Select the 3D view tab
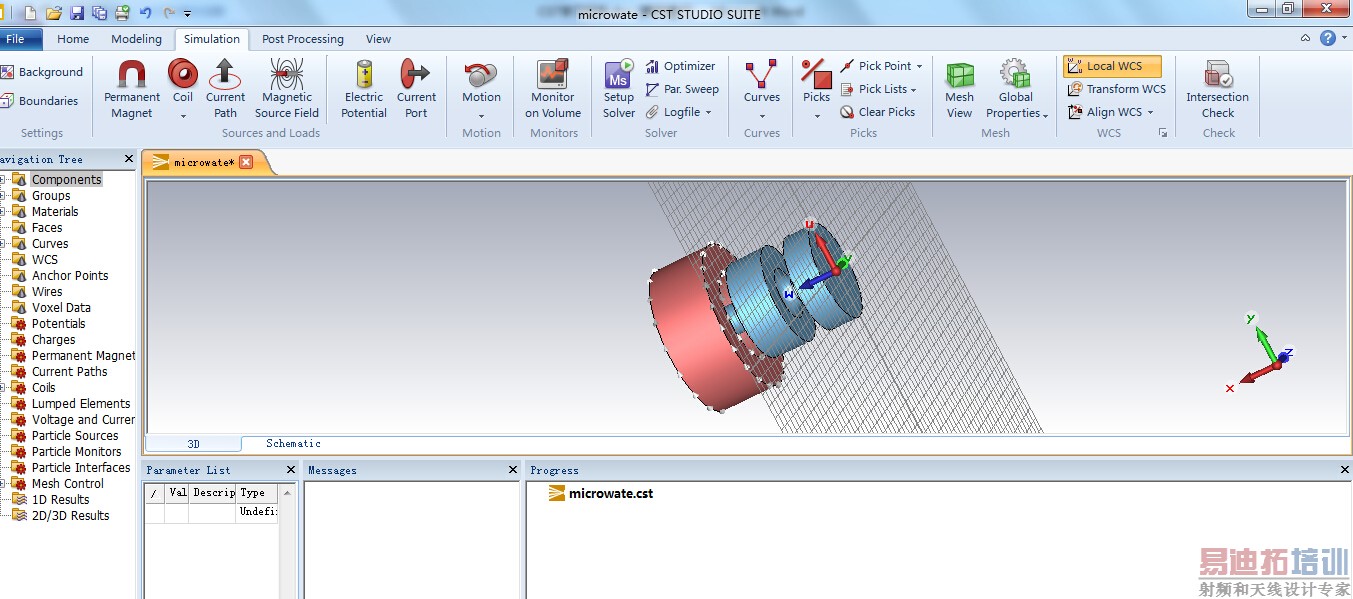The height and width of the screenshot is (599, 1353). click(194, 443)
